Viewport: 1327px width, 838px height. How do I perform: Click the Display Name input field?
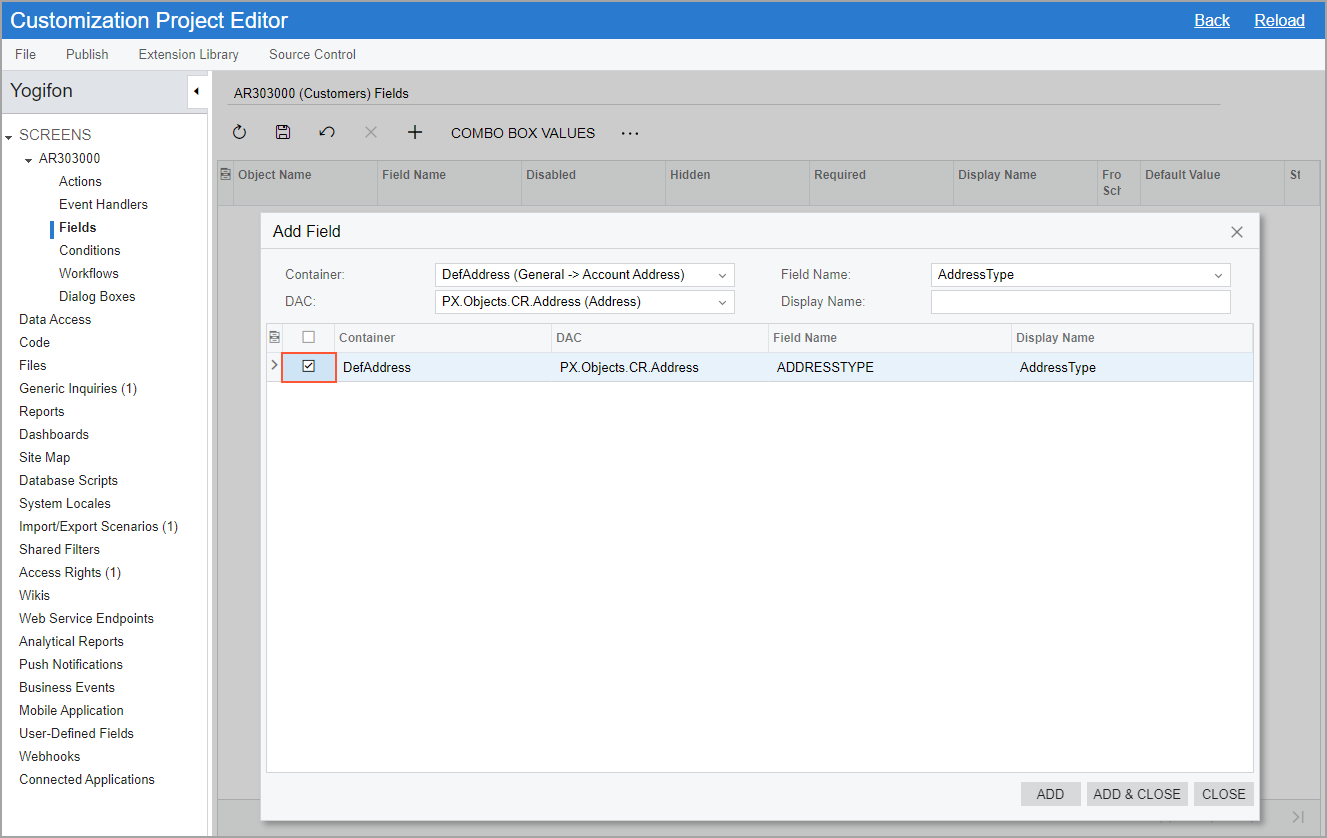(x=1080, y=302)
